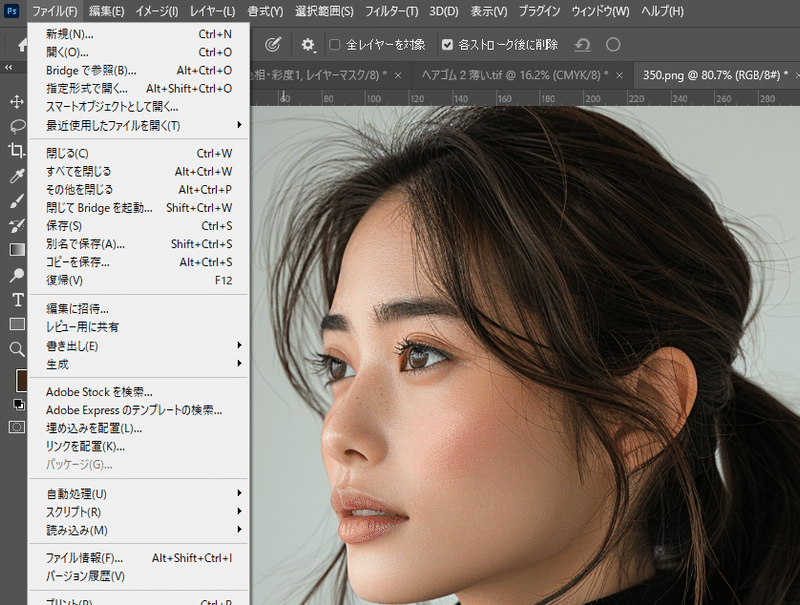Select the Brush tool
This screenshot has height=605, width=800.
17,201
